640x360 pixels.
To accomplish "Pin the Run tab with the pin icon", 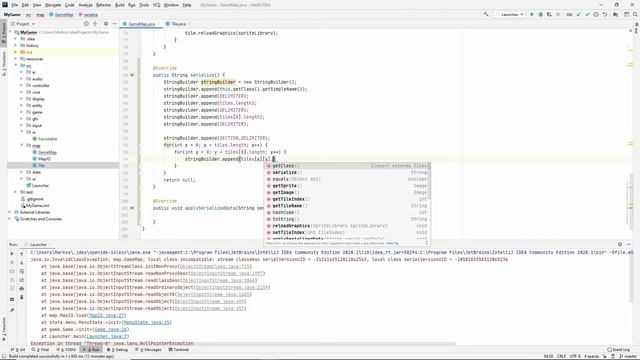I will pos(12,310).
